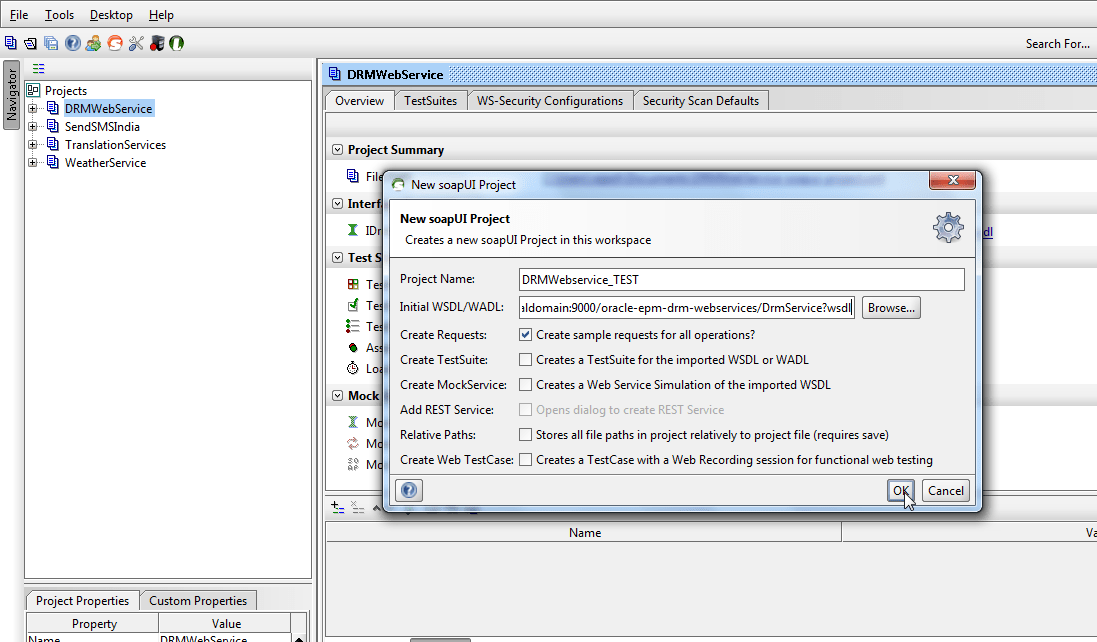Click the DRMWebService title icon in editor header
Viewport: 1097px width, 642px height.
[x=335, y=74]
